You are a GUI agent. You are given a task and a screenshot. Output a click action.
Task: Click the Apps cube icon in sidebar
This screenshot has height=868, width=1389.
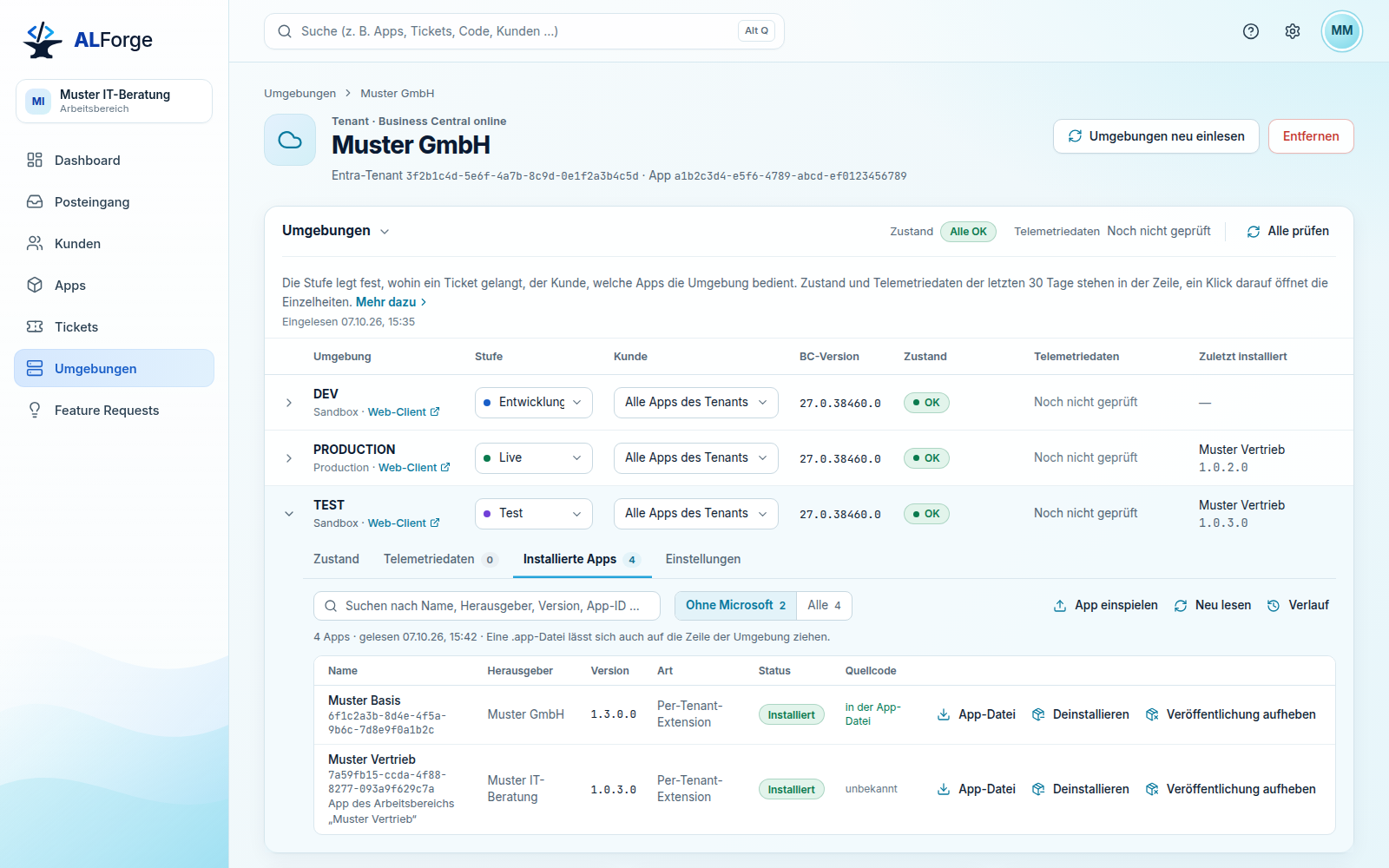coord(35,285)
